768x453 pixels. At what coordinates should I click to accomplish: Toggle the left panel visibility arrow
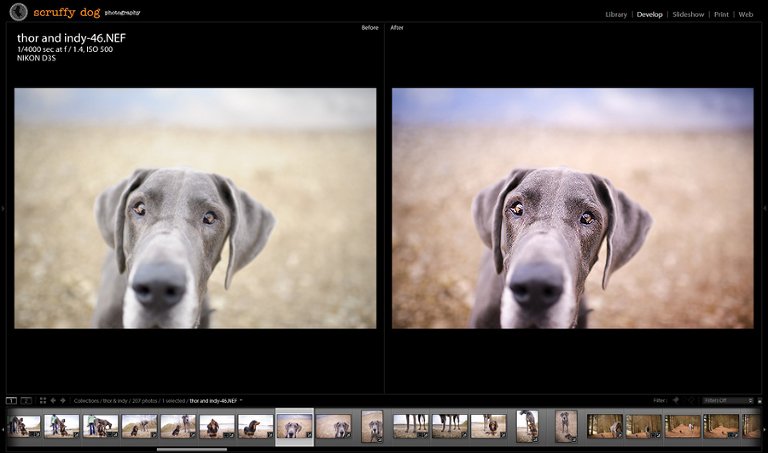pyautogui.click(x=3, y=208)
